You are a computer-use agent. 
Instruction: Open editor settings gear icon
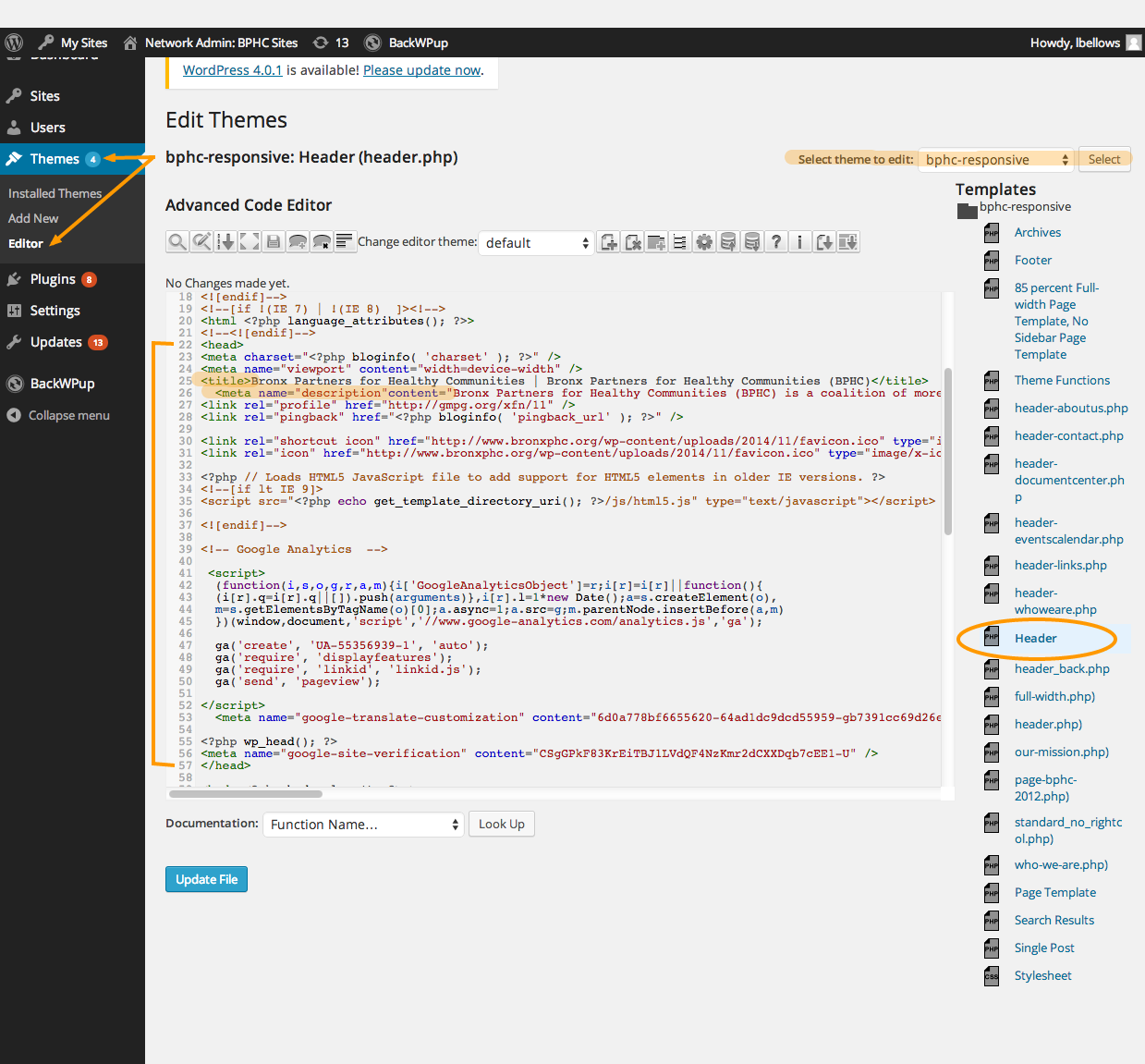(x=704, y=242)
